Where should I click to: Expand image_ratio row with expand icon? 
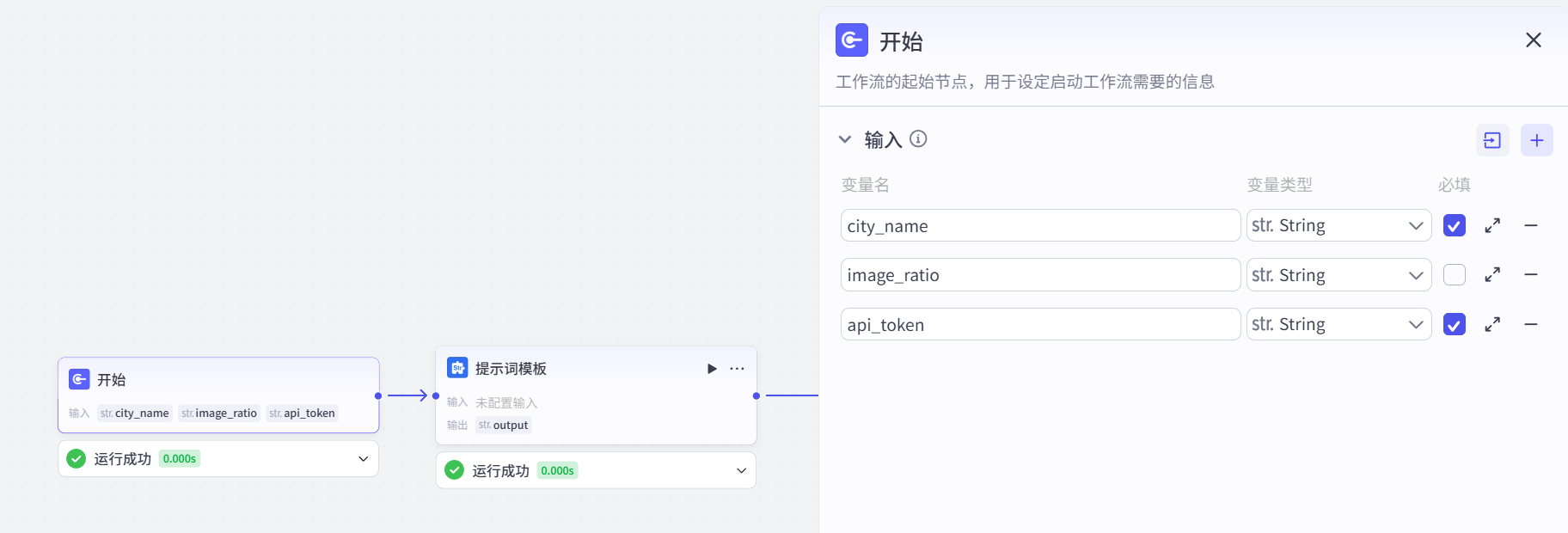[x=1492, y=275]
